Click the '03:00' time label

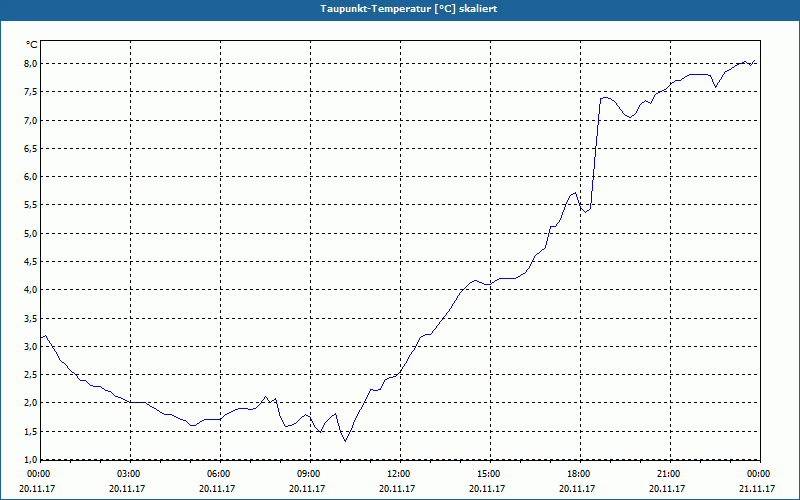pos(130,474)
